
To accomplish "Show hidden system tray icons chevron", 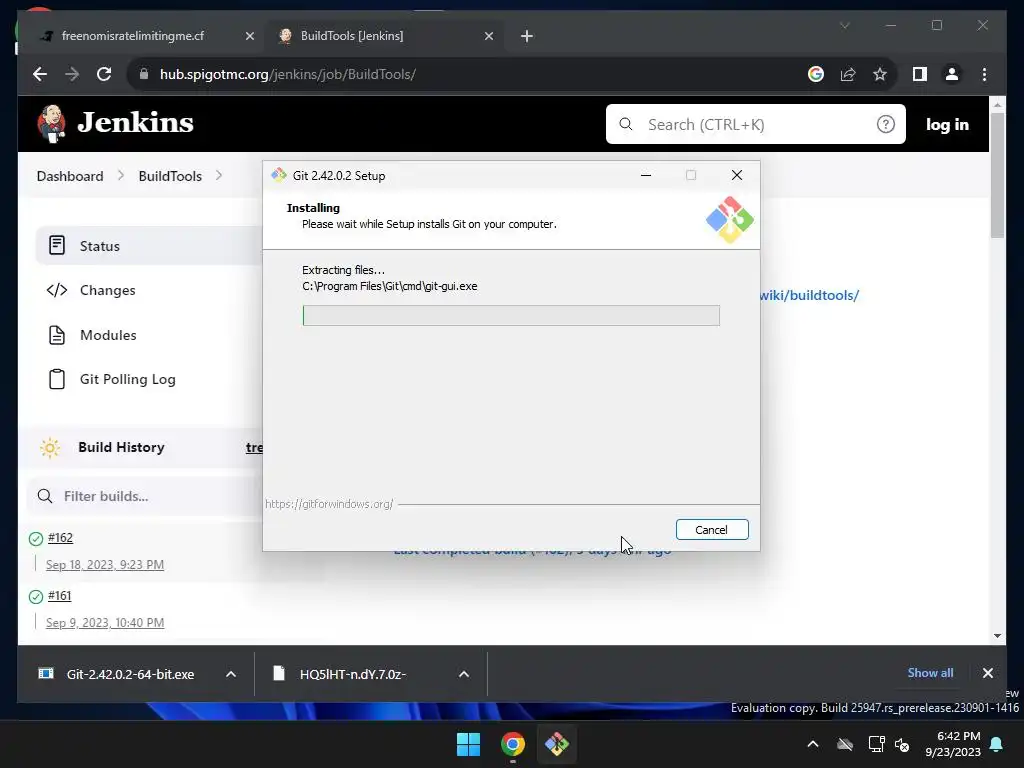I will click(x=812, y=744).
